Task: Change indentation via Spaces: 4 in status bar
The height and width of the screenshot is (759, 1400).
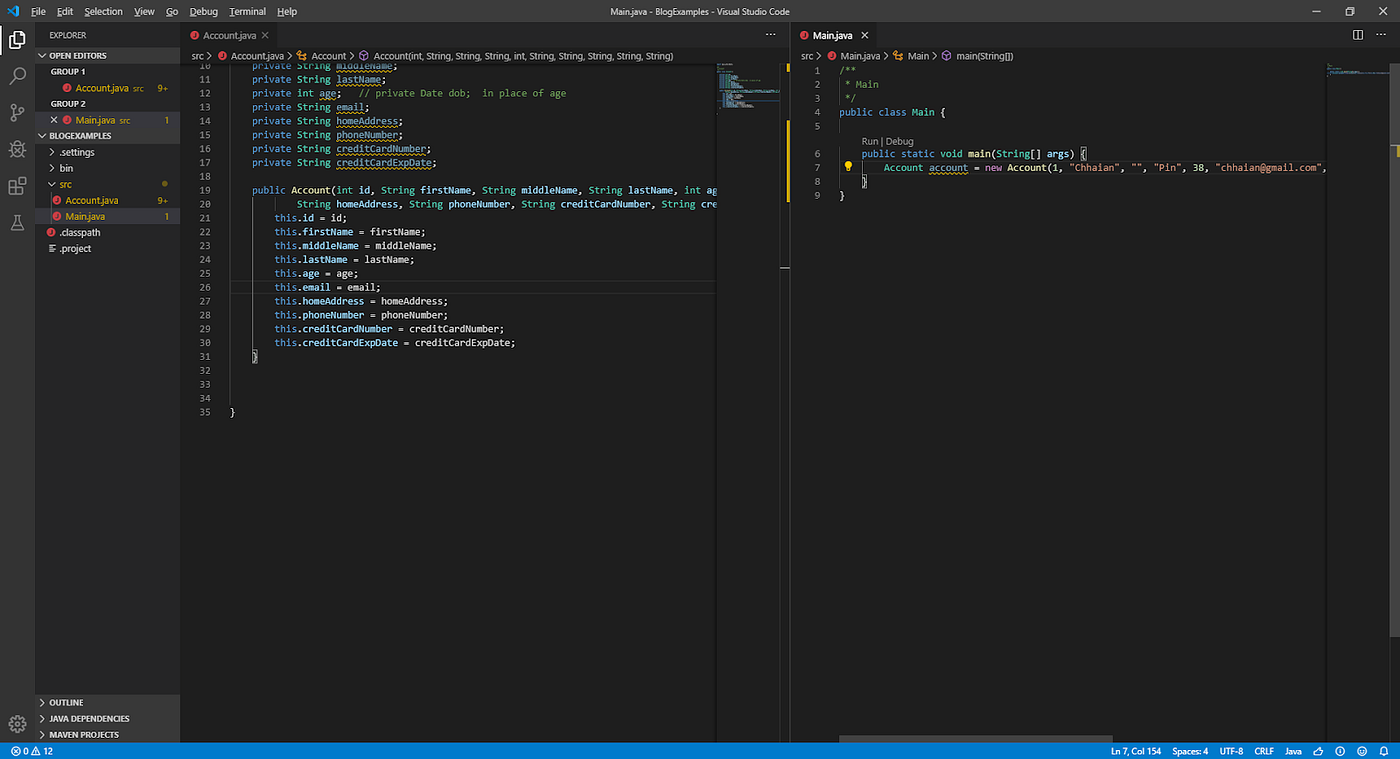Action: click(x=1189, y=750)
